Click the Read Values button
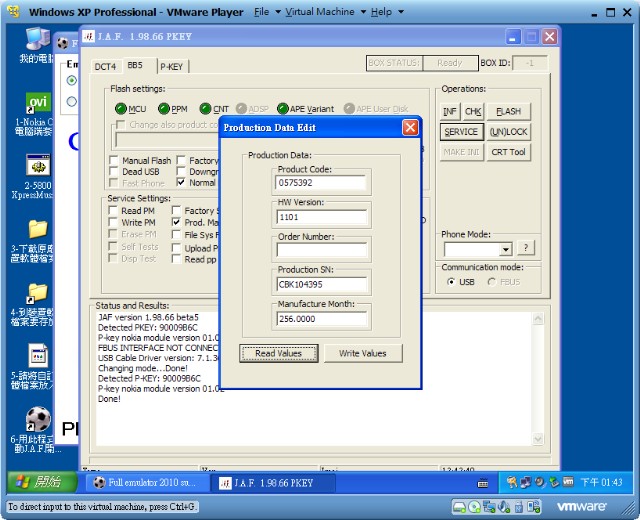The width and height of the screenshot is (640, 520). point(278,353)
